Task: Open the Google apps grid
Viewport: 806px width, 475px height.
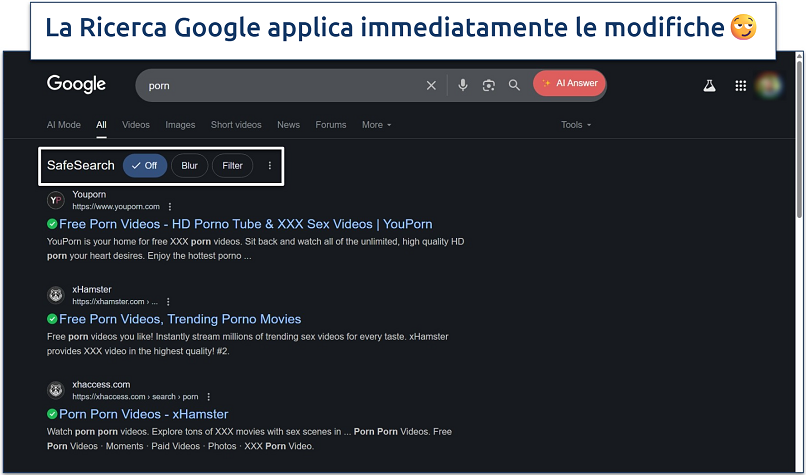Action: point(741,86)
